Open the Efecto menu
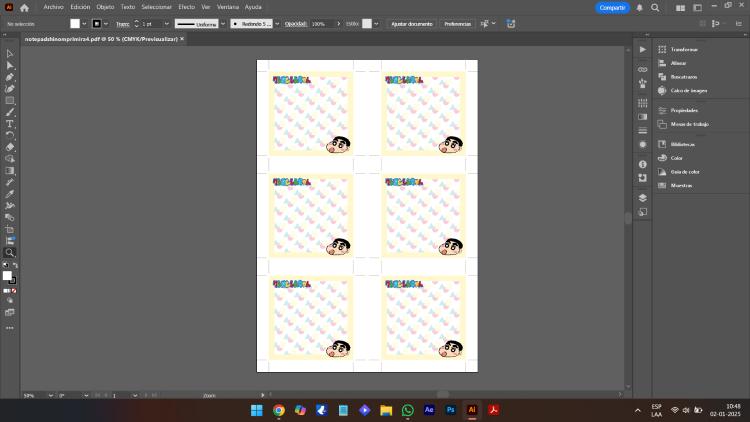750x422 pixels. pyautogui.click(x=187, y=7)
